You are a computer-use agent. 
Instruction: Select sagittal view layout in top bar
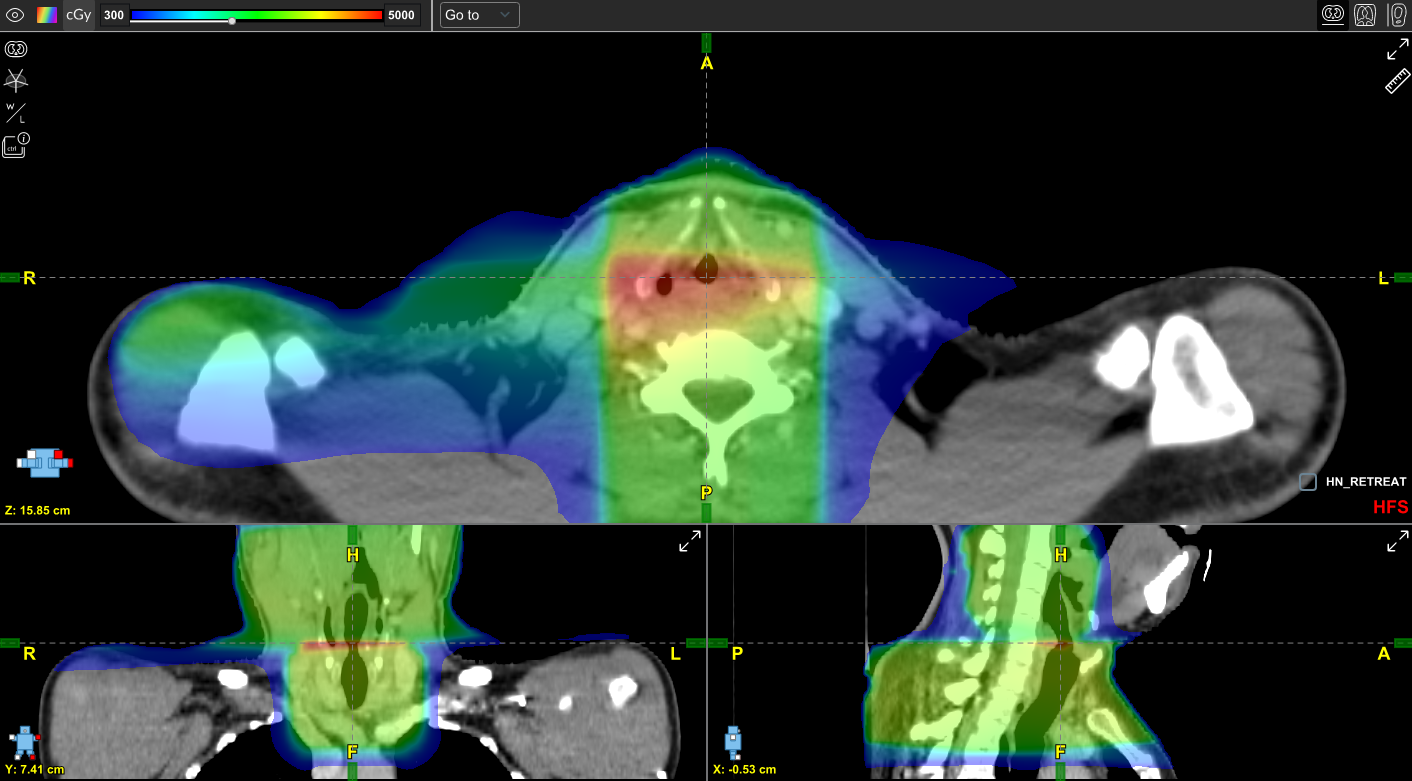1397,15
